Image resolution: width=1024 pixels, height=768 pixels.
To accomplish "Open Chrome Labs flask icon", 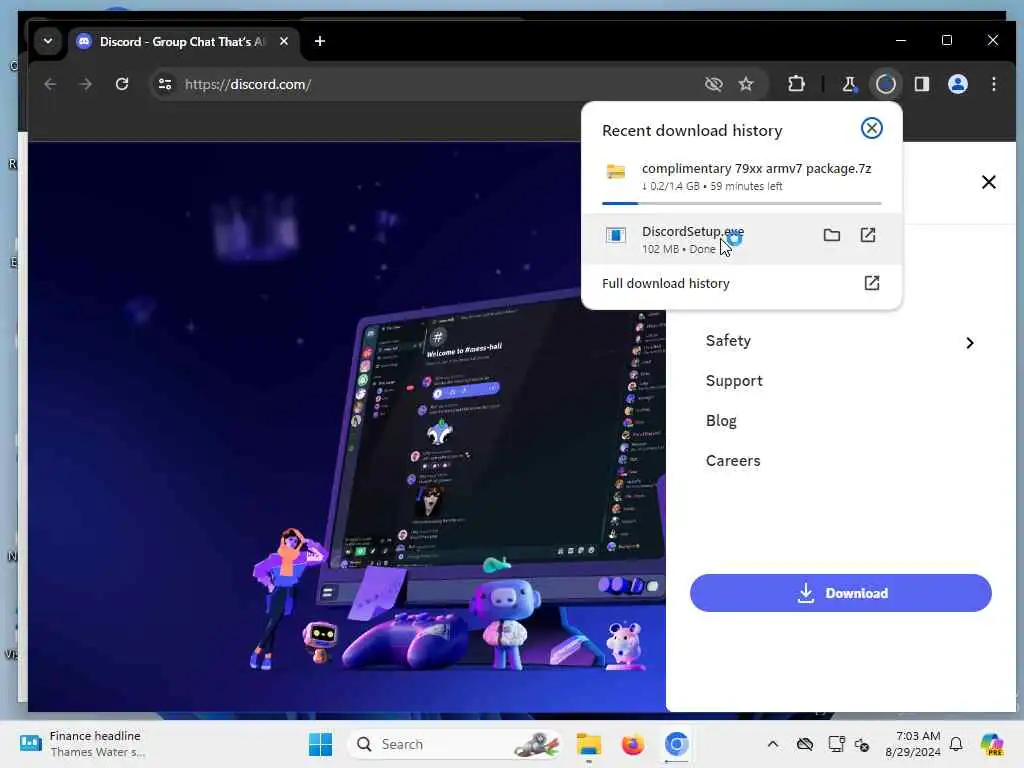I will tap(848, 84).
